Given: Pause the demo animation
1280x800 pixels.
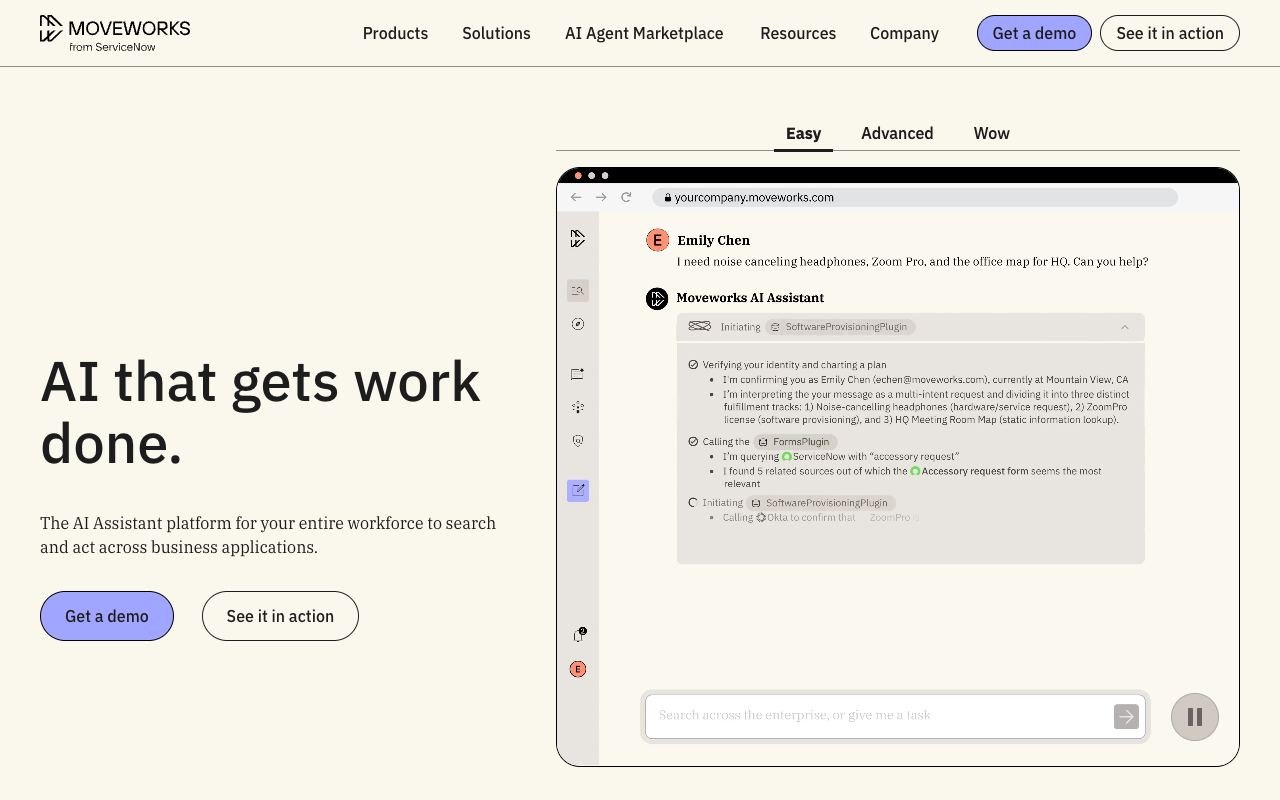Looking at the screenshot, I should coord(1195,717).
